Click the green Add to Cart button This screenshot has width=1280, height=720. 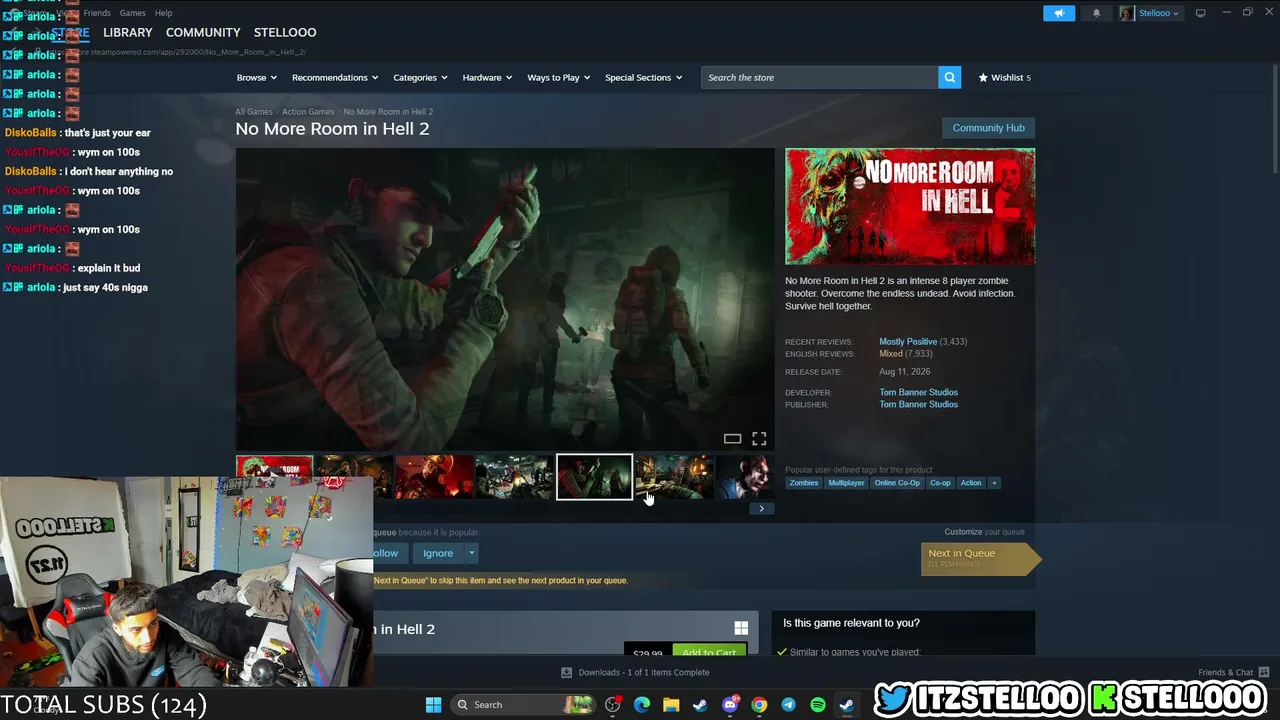[709, 652]
